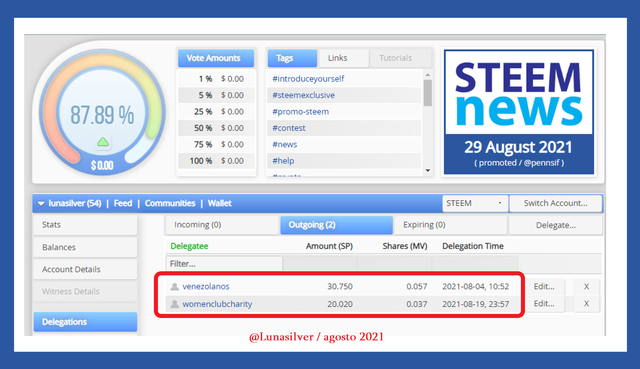Click Edit... for the womenclubcharity delegation
The width and height of the screenshot is (640, 369).
(544, 304)
